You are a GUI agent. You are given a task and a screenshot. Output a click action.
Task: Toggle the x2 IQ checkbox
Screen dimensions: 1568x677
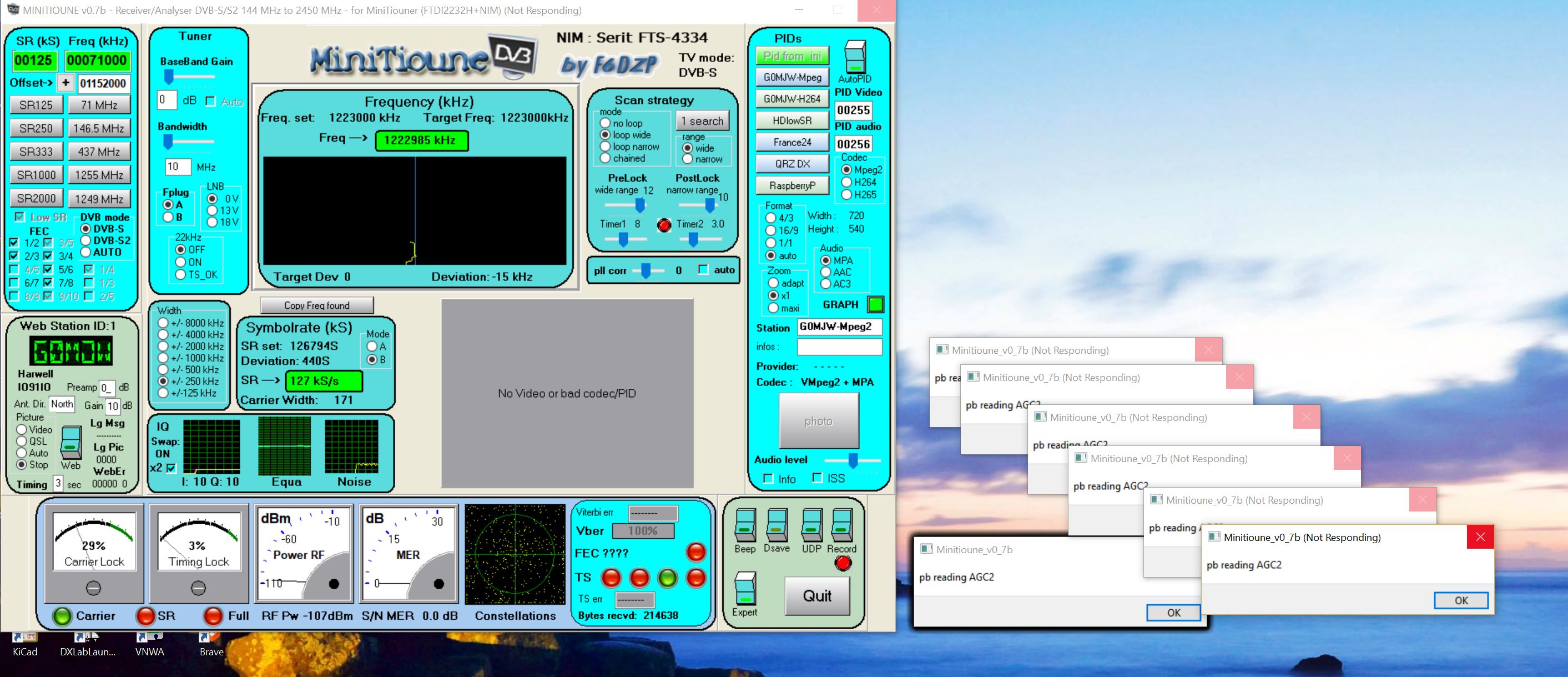(171, 468)
